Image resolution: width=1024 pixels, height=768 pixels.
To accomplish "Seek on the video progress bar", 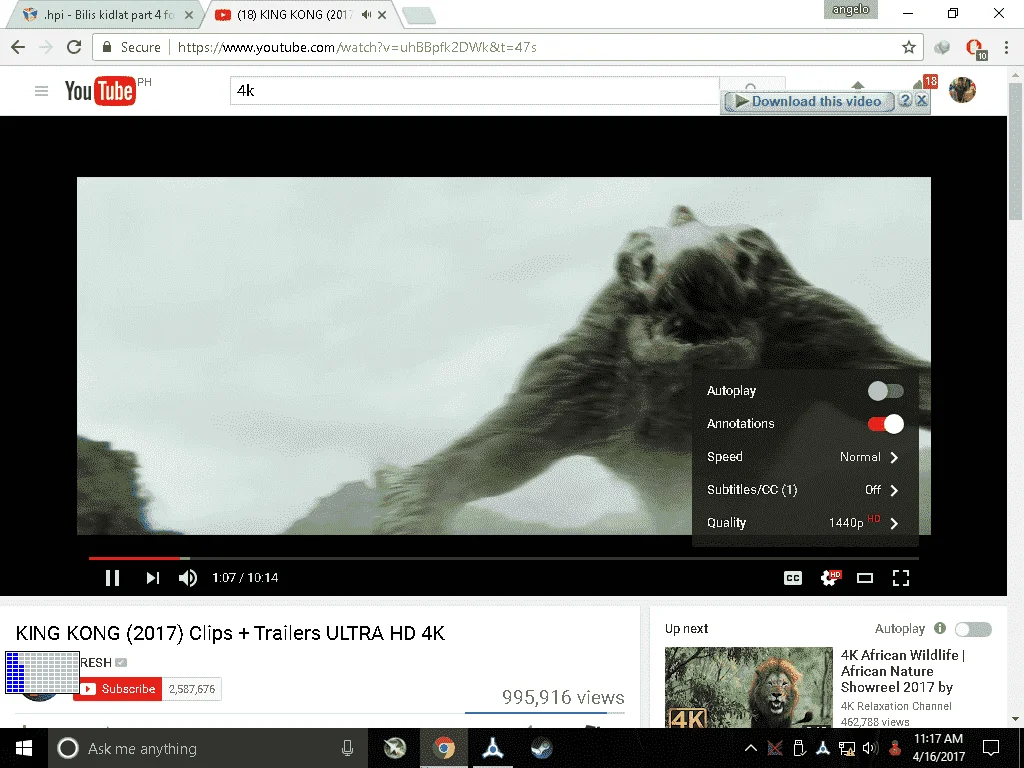I will pos(504,558).
